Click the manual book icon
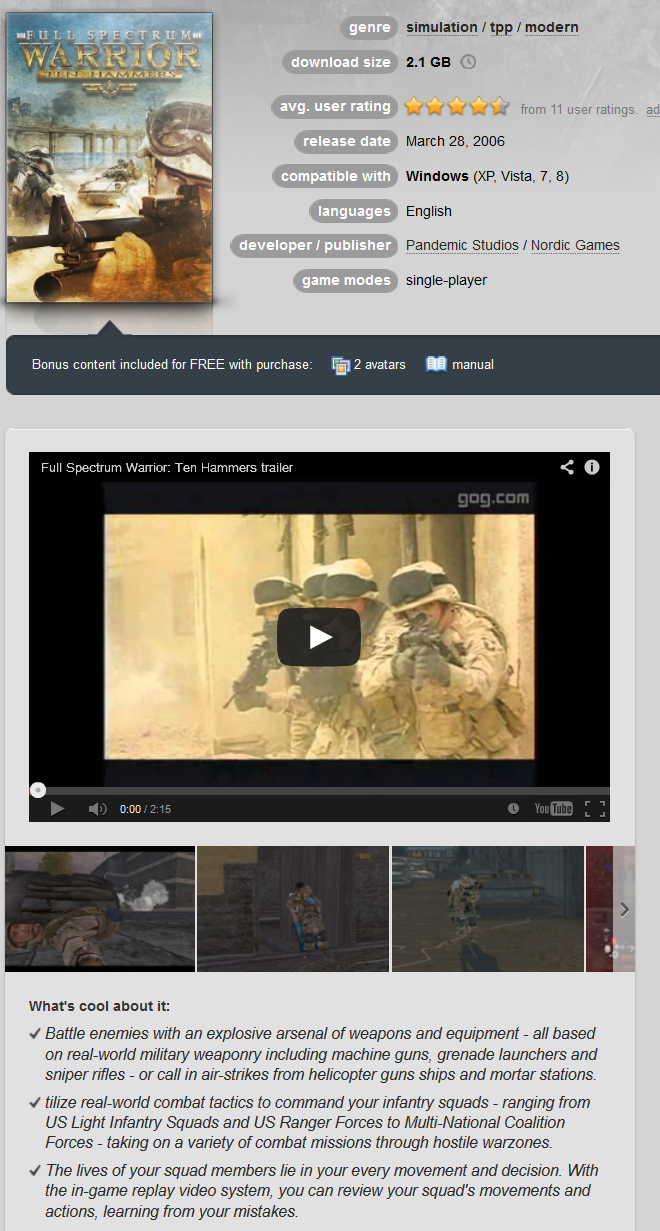Image resolution: width=660 pixels, height=1231 pixels. click(x=436, y=364)
